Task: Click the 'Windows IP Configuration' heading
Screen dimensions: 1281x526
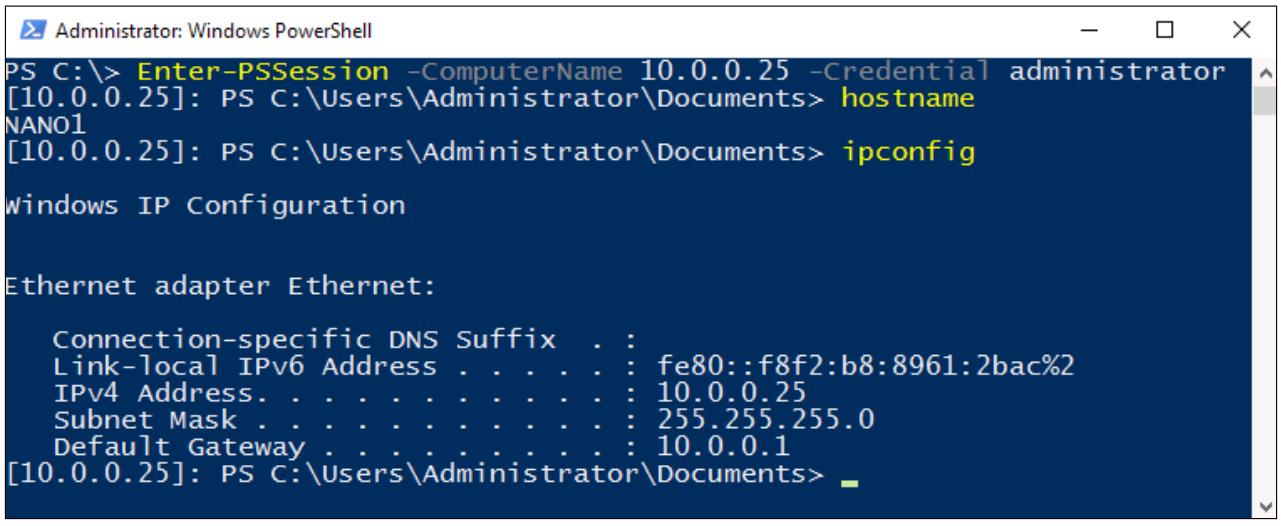Action: click(x=205, y=209)
